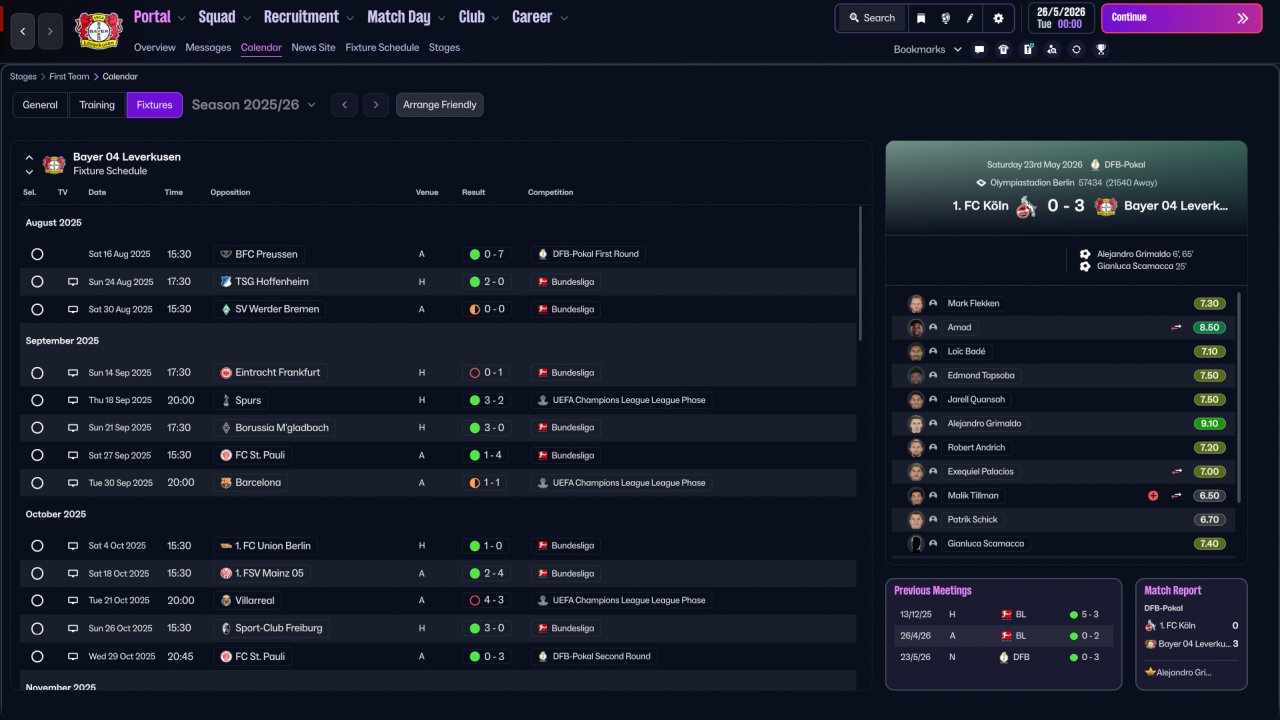Click the 1. FC Köln crest in match header

tap(1026, 206)
